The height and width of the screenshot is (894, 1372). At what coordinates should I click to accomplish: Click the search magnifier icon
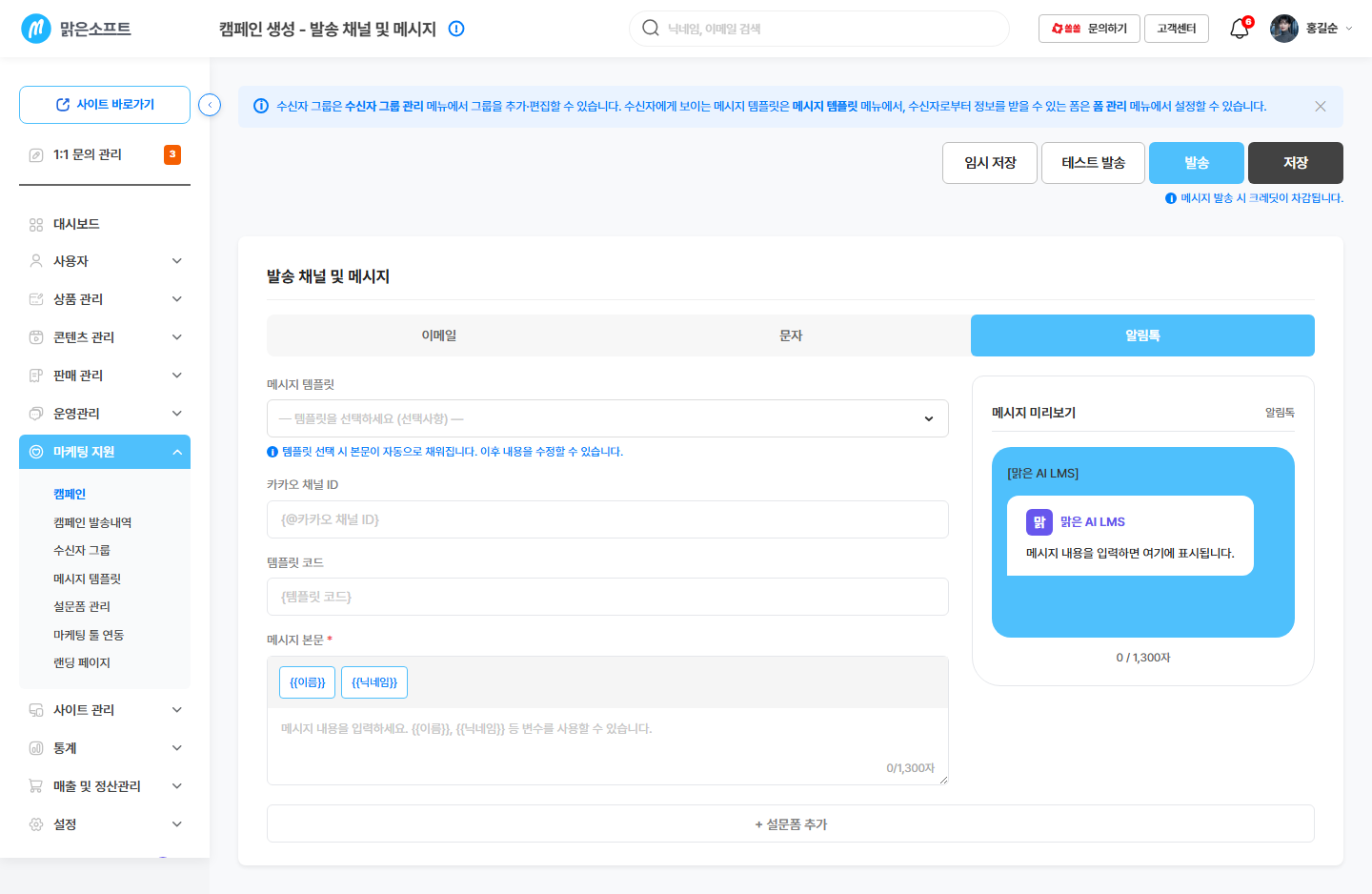651,28
